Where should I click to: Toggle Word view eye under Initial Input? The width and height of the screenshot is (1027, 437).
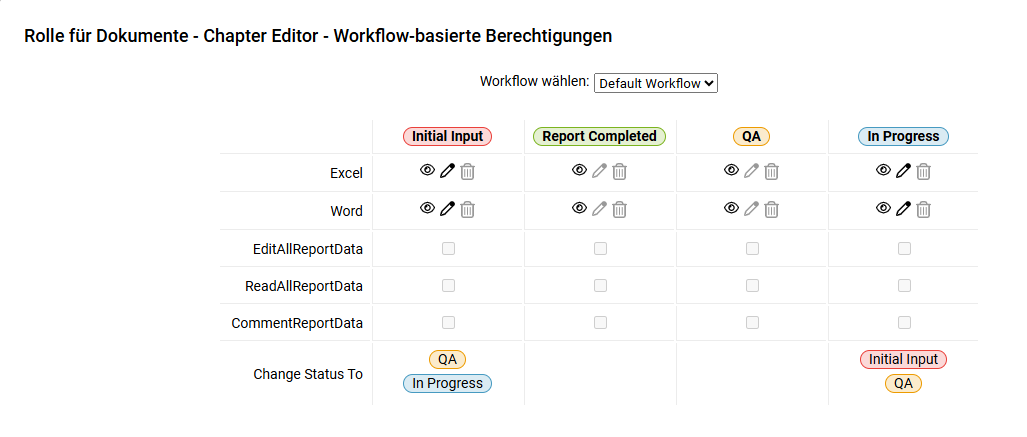coord(427,208)
